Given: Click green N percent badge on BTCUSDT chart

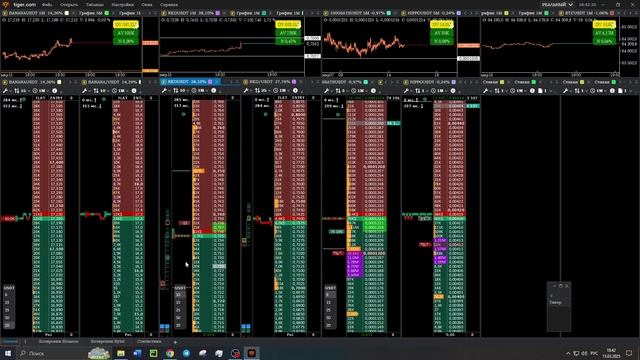Looking at the screenshot, I should pos(604,41).
